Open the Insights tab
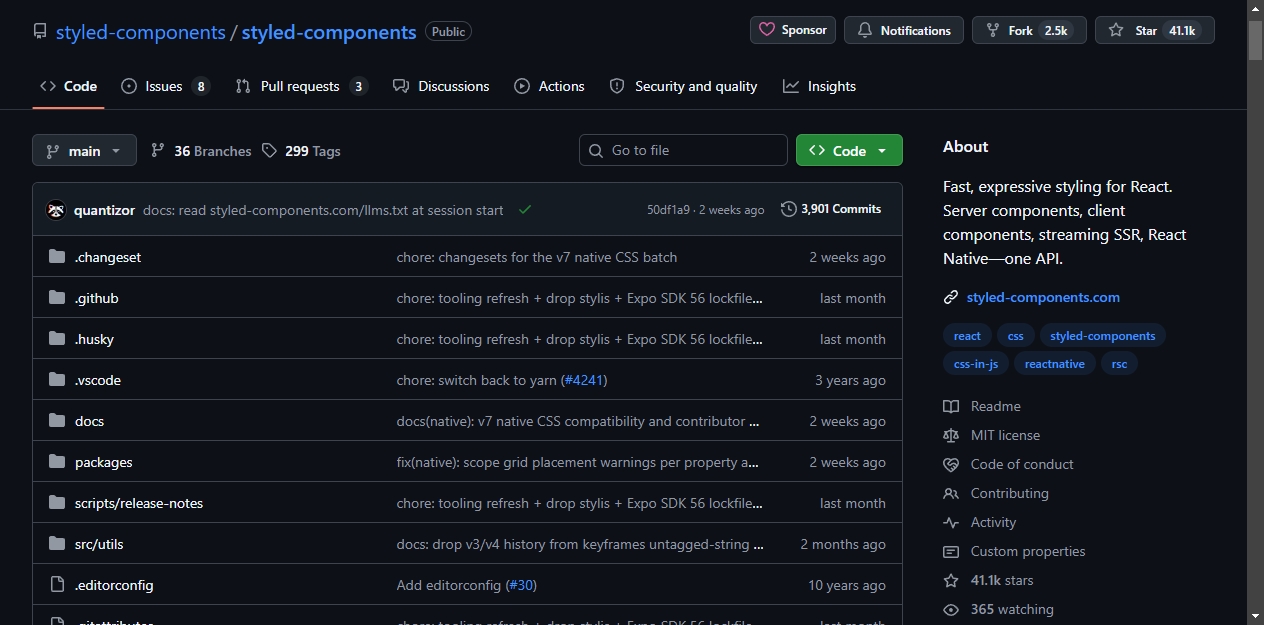This screenshot has width=1264, height=625. [819, 86]
